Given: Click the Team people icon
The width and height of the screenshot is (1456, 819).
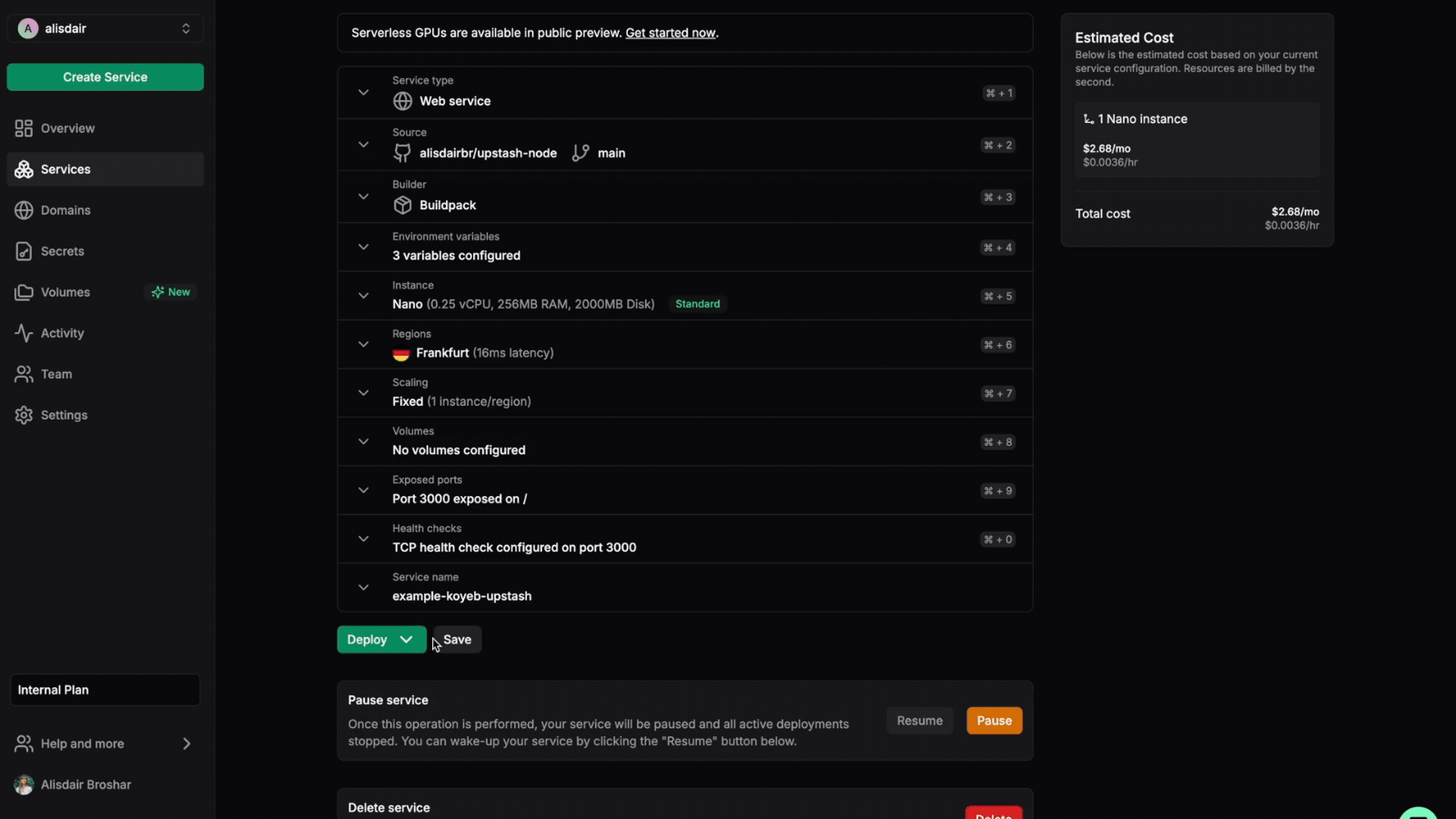Looking at the screenshot, I should coord(24,374).
